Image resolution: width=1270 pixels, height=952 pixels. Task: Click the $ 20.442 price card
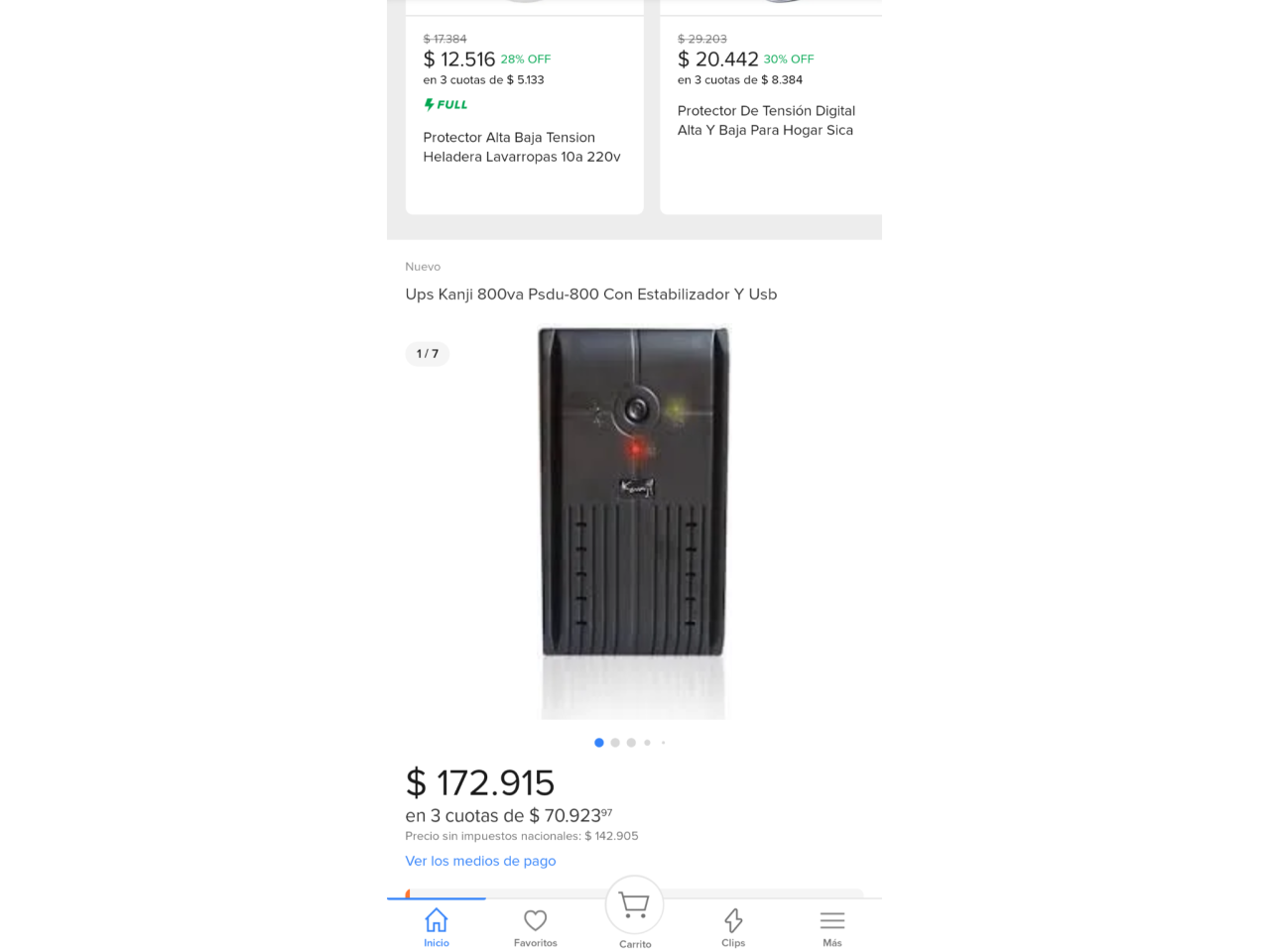pyautogui.click(x=771, y=107)
